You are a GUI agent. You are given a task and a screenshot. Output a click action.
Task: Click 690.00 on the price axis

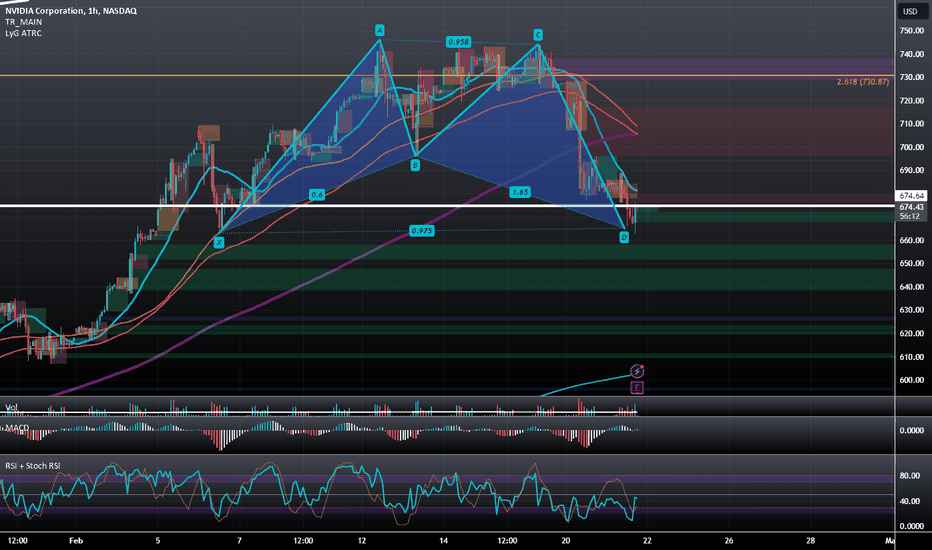click(x=911, y=170)
